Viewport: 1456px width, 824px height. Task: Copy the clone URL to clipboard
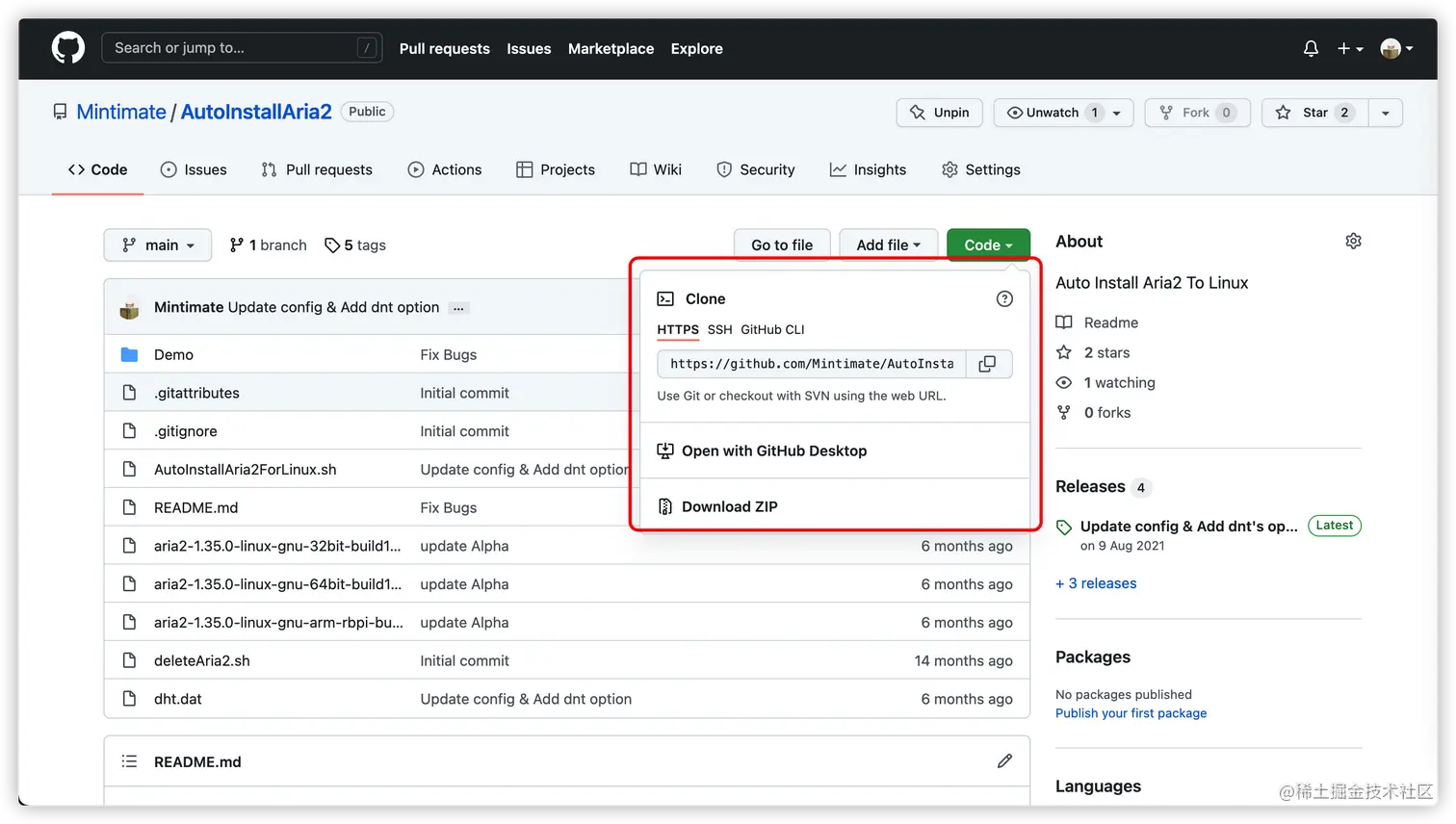click(988, 364)
